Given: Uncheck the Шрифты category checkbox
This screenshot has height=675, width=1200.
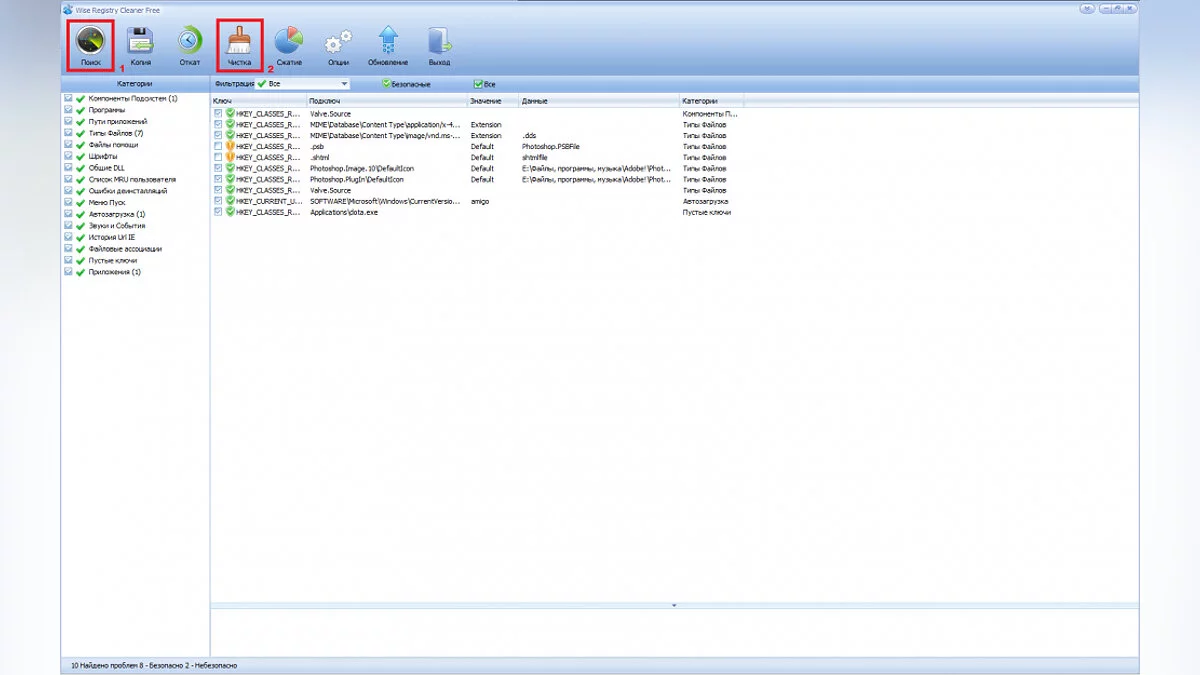Looking at the screenshot, I should tap(68, 156).
